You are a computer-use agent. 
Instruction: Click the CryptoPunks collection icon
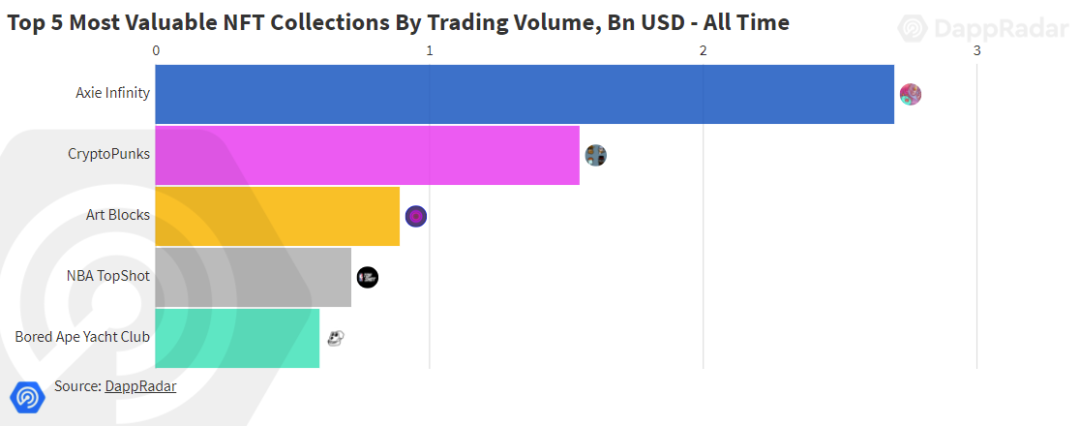tap(596, 155)
